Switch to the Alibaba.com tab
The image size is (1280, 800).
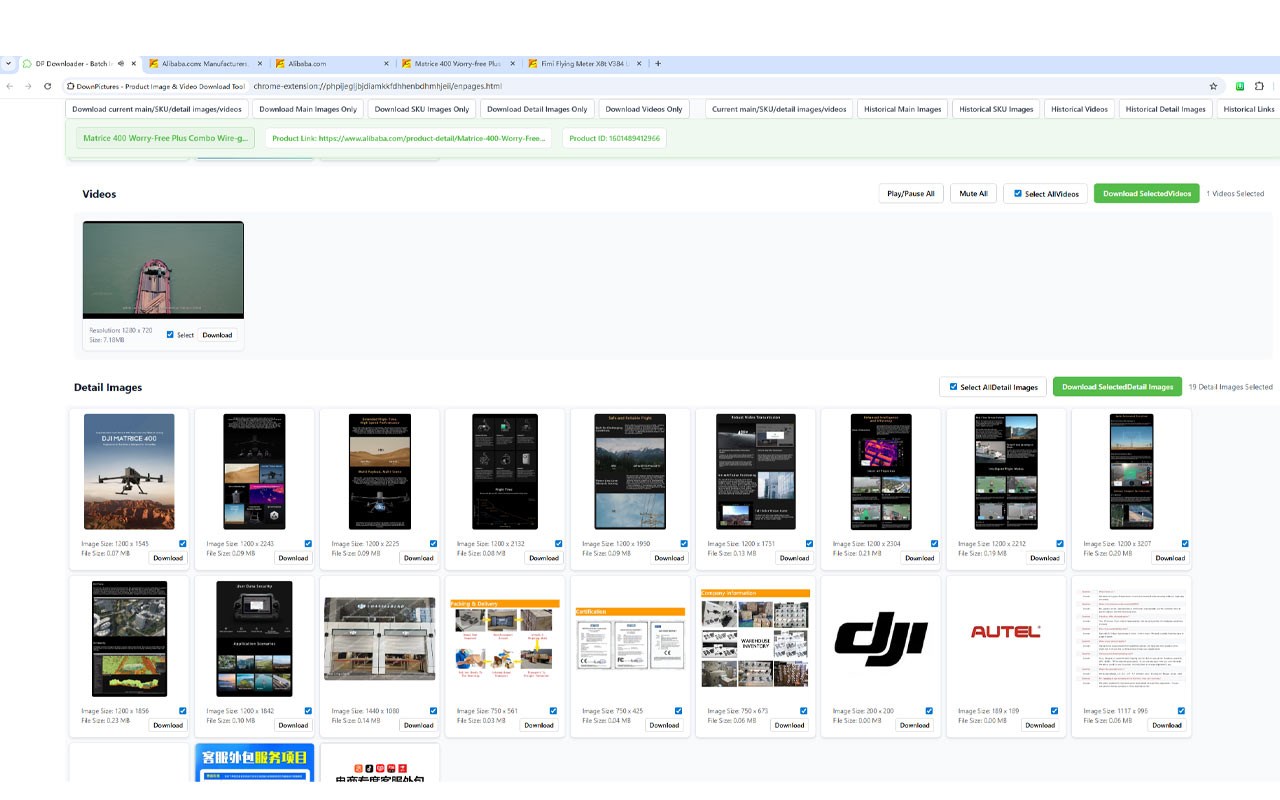tap(330, 63)
